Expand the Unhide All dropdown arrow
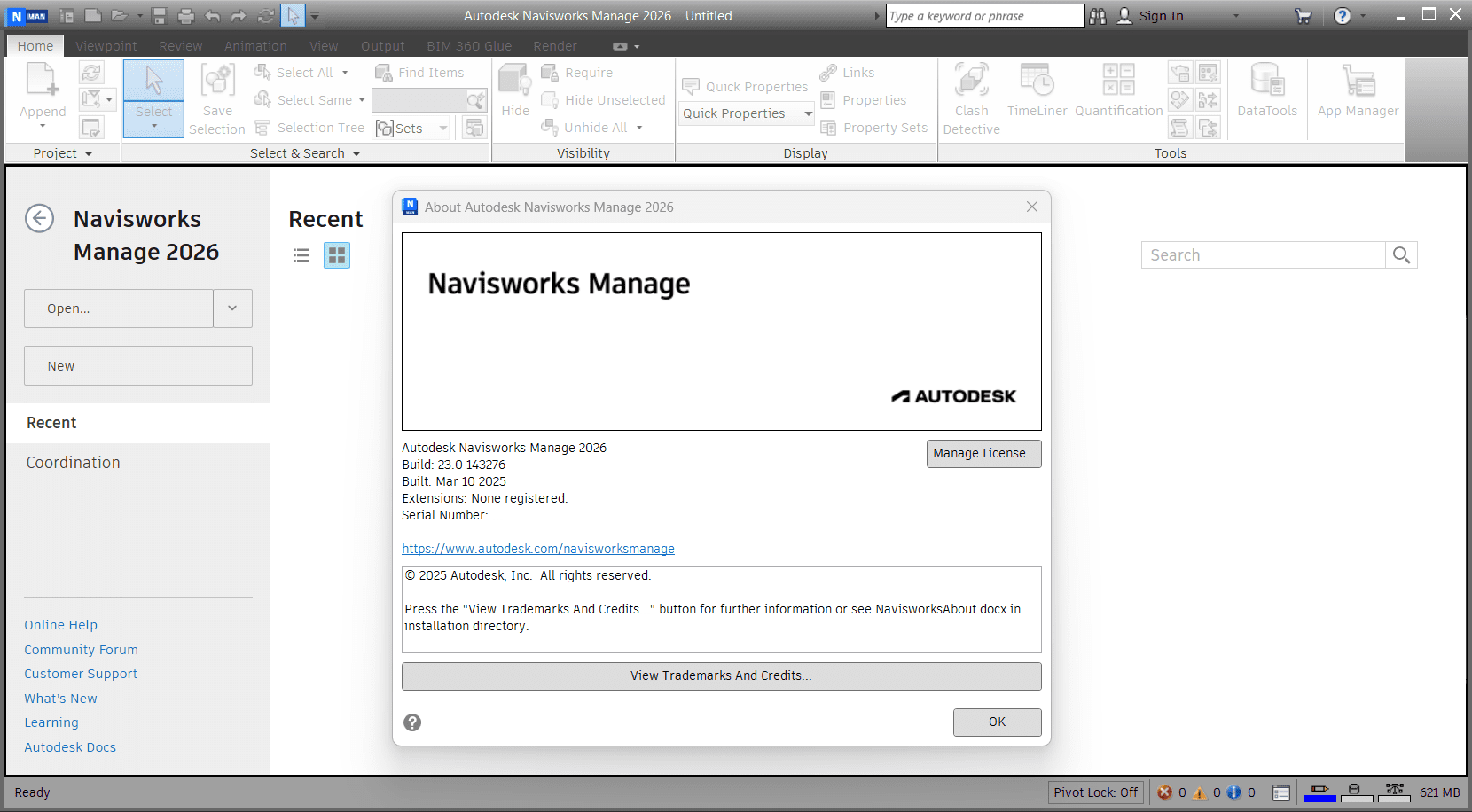The image size is (1472, 812). pos(638,128)
